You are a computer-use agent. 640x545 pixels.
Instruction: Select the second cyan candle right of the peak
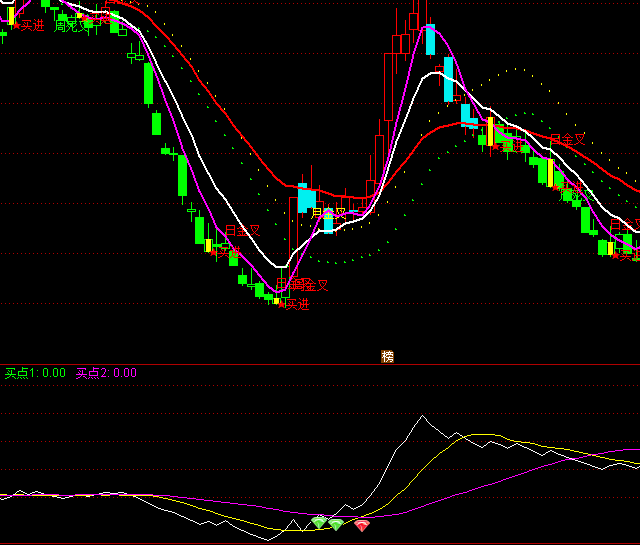click(x=467, y=115)
